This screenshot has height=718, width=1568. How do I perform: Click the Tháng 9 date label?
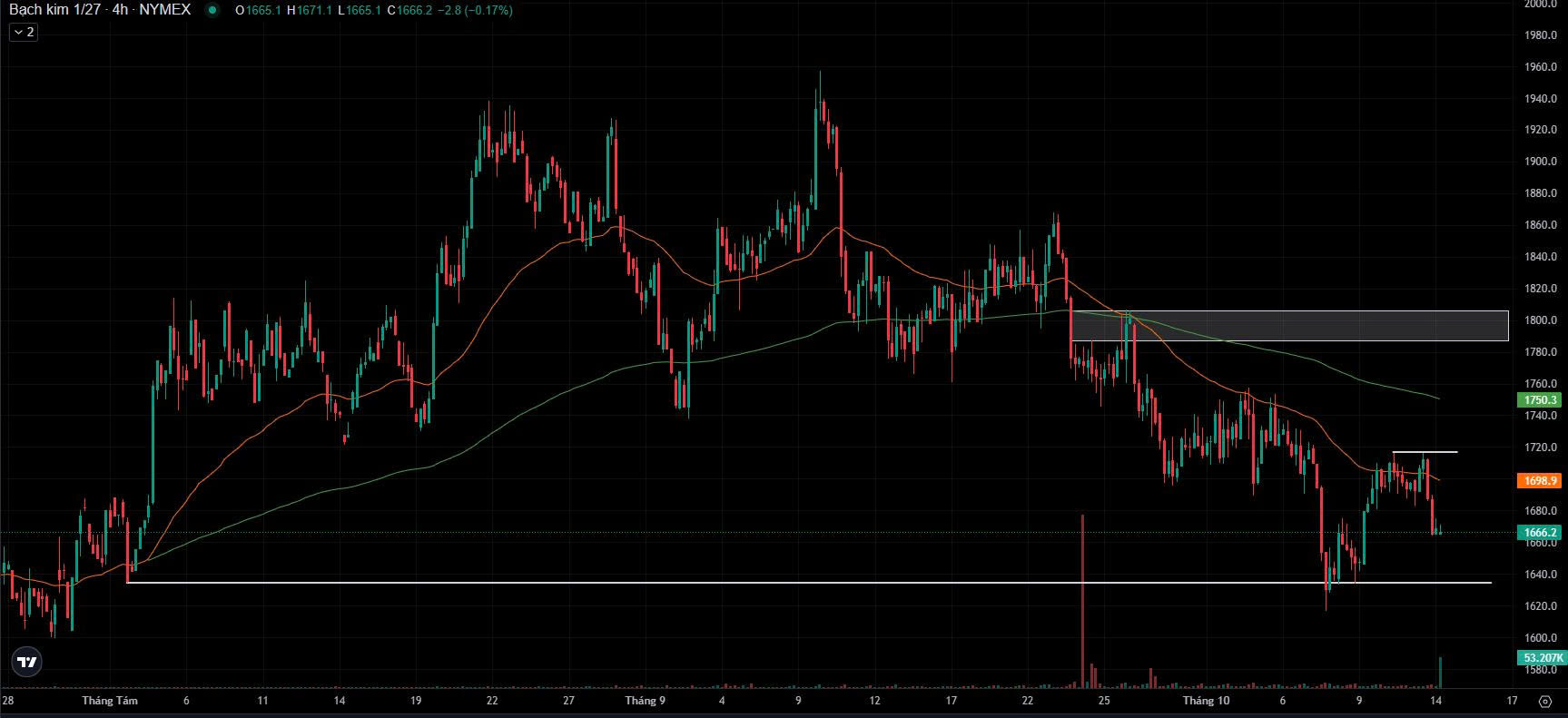[645, 701]
